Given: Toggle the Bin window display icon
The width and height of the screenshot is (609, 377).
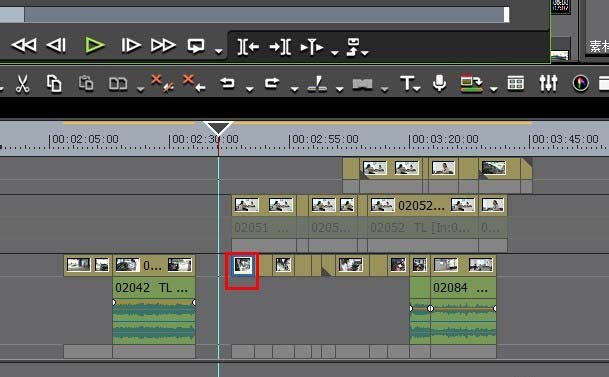Looking at the screenshot, I should pos(516,83).
